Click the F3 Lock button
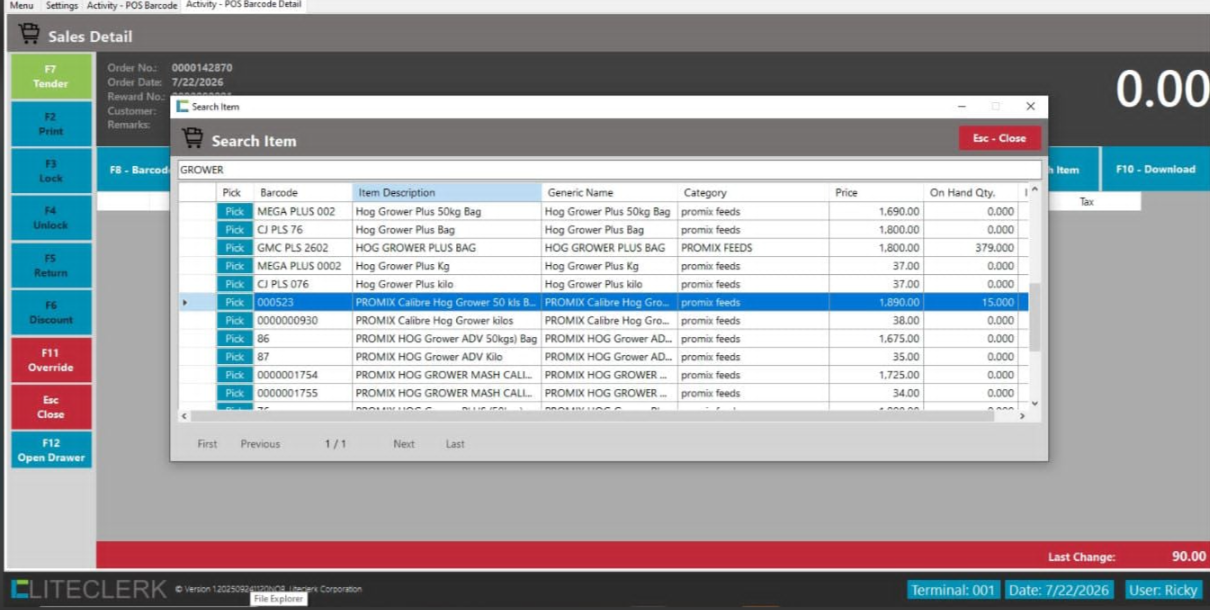This screenshot has height=610, width=1210. (x=51, y=171)
